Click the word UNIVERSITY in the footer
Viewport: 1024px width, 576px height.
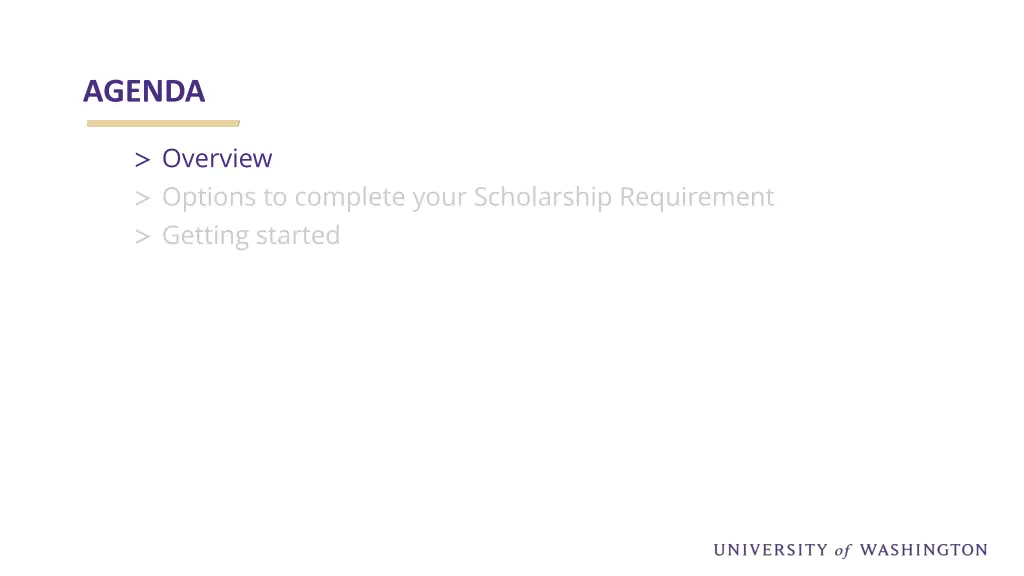pos(771,550)
